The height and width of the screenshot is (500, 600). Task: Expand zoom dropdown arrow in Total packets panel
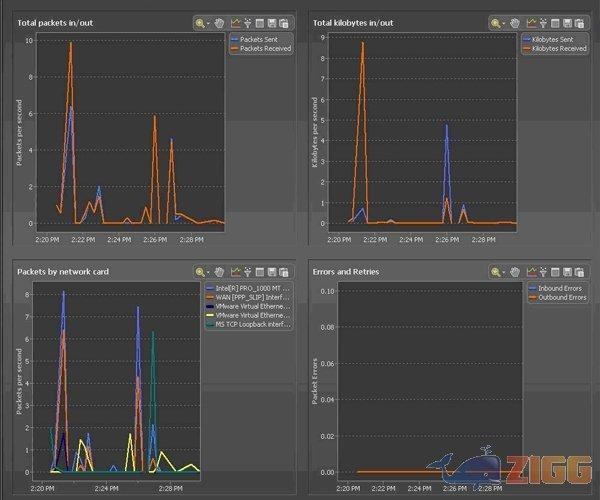pyautogui.click(x=210, y=22)
